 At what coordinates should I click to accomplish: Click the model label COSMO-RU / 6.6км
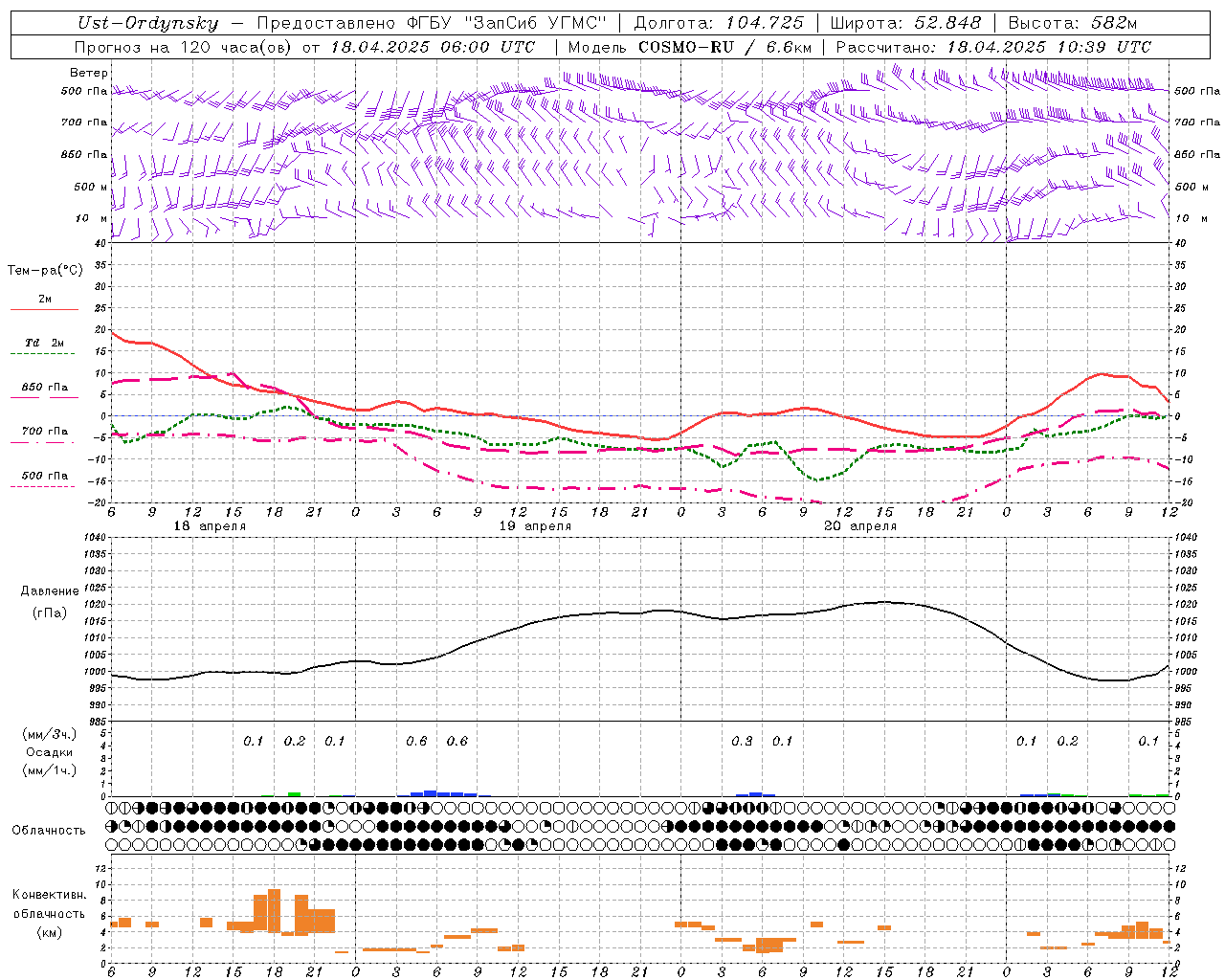click(725, 47)
